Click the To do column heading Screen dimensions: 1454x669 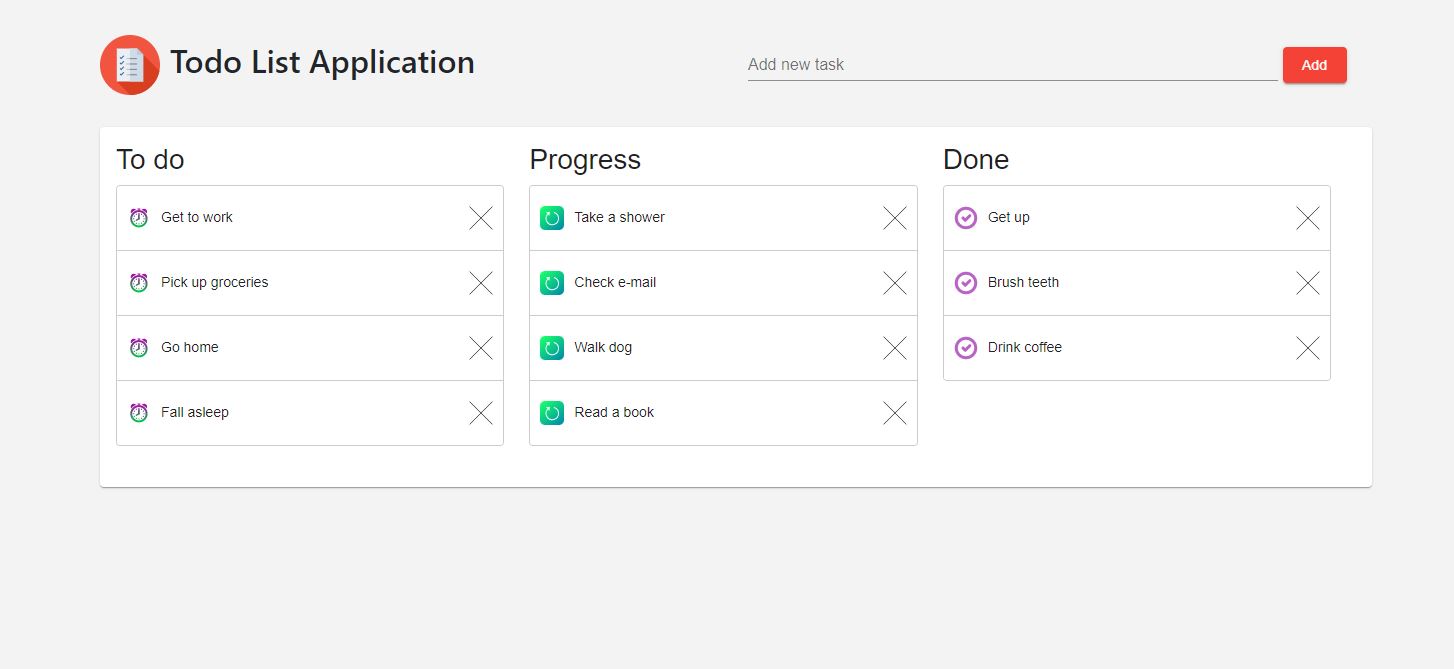click(151, 160)
